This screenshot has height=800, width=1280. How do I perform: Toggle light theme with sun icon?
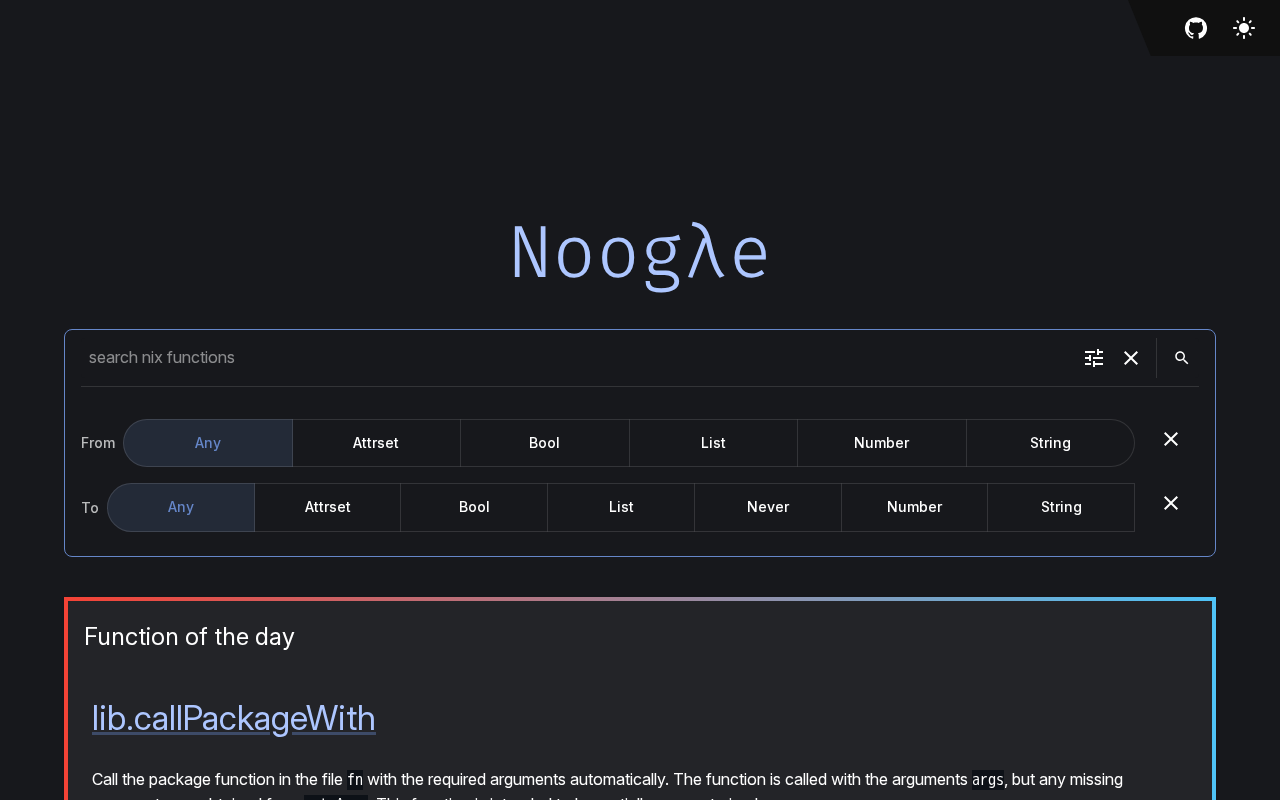1244,28
